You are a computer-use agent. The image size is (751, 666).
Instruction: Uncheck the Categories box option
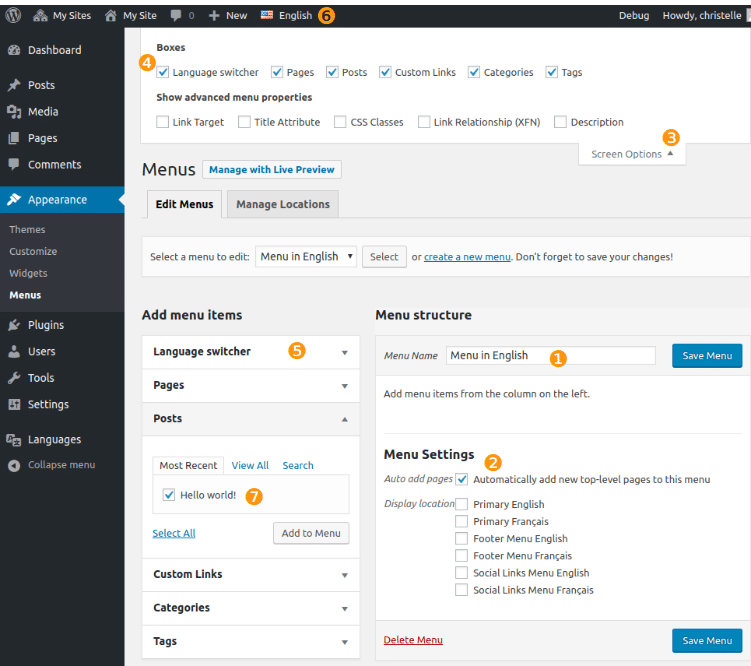click(474, 72)
